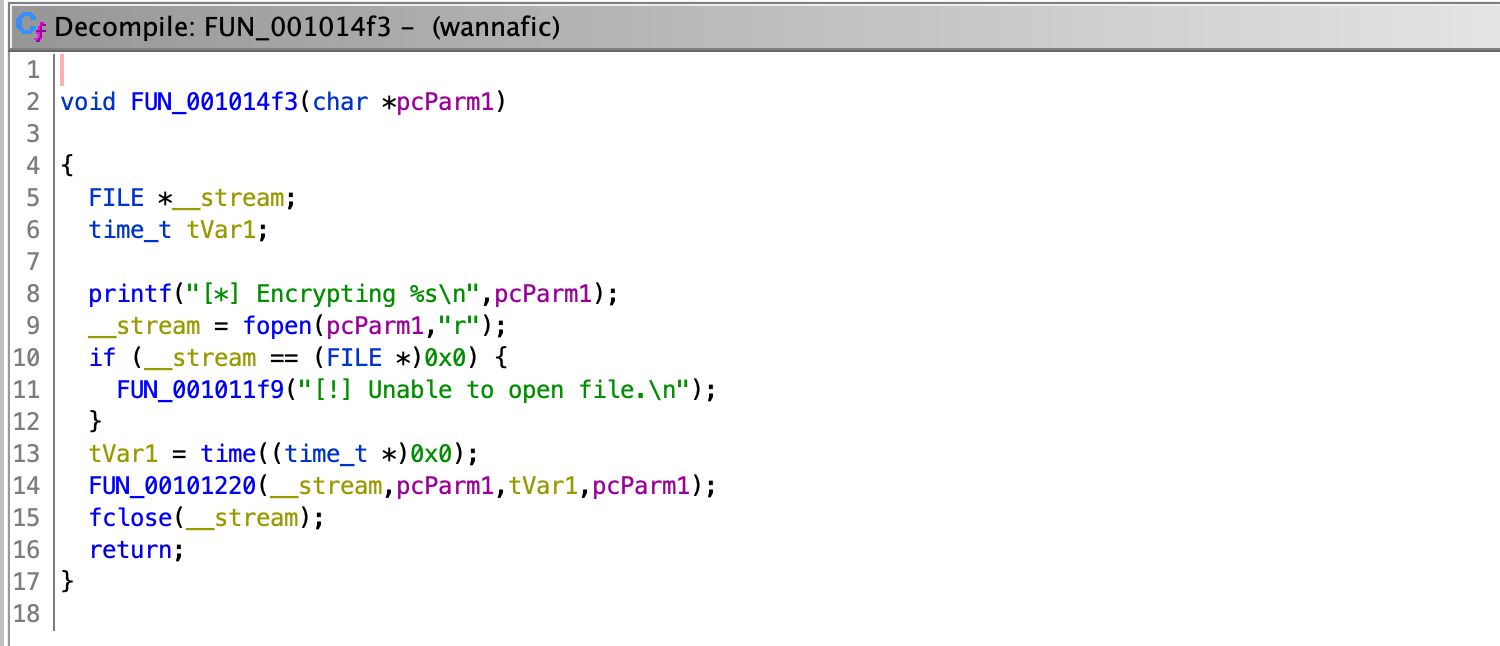The image size is (1500, 646).
Task: Click the if keyword on line 10
Action: (102, 358)
